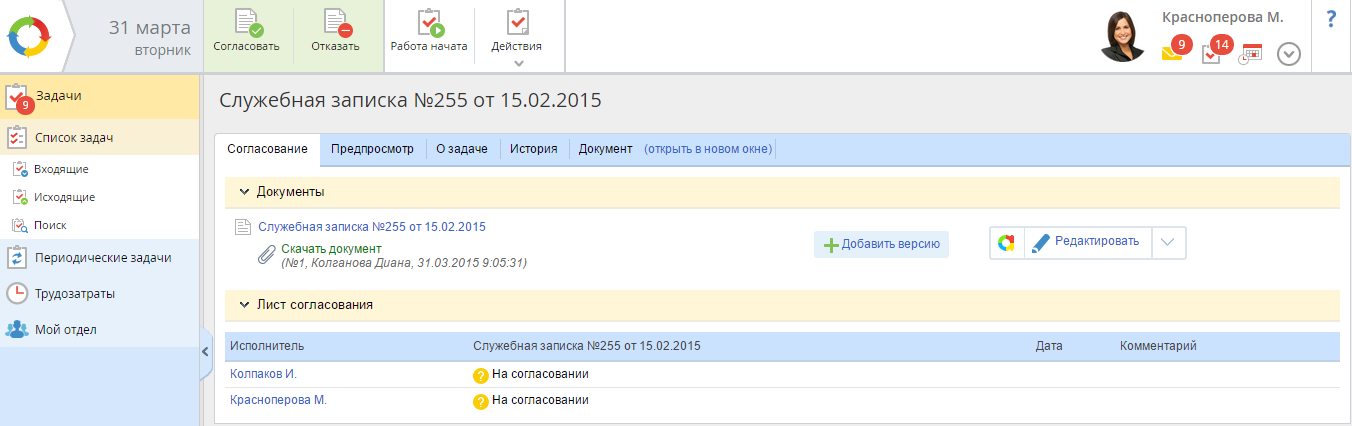
Task: Open the mail notifications envelope icon
Action: [x=1171, y=54]
